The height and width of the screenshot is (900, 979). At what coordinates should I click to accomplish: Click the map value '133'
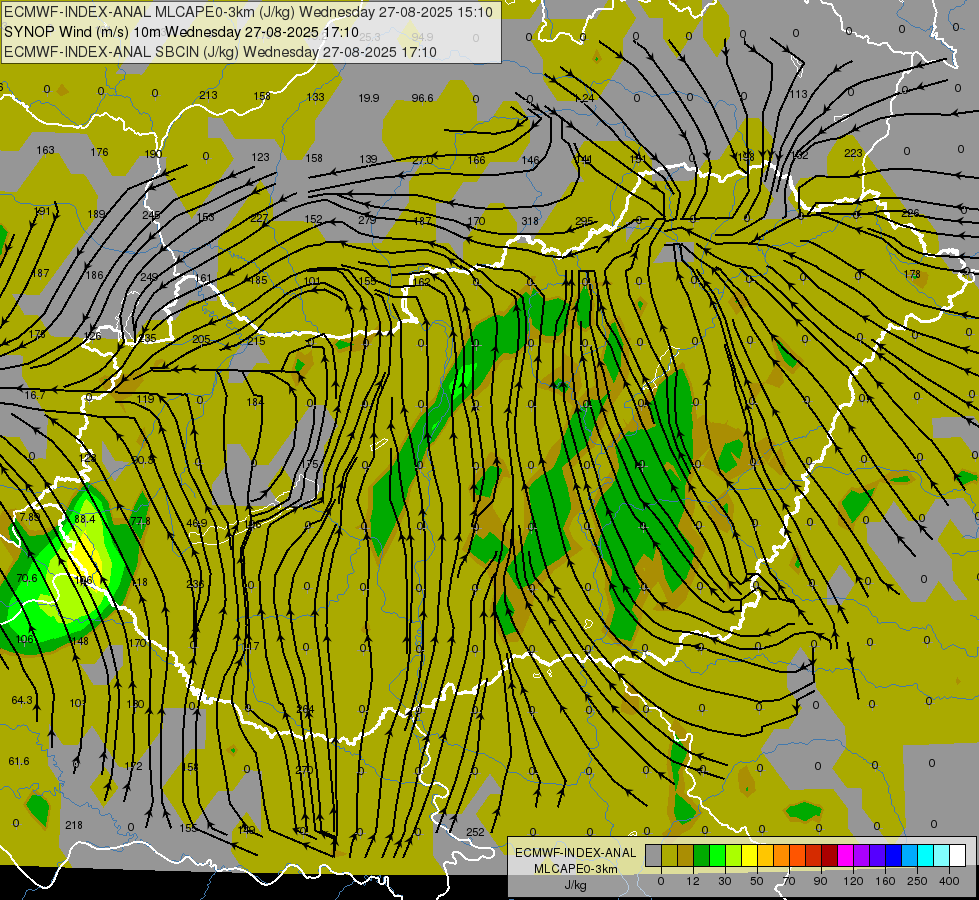point(315,97)
